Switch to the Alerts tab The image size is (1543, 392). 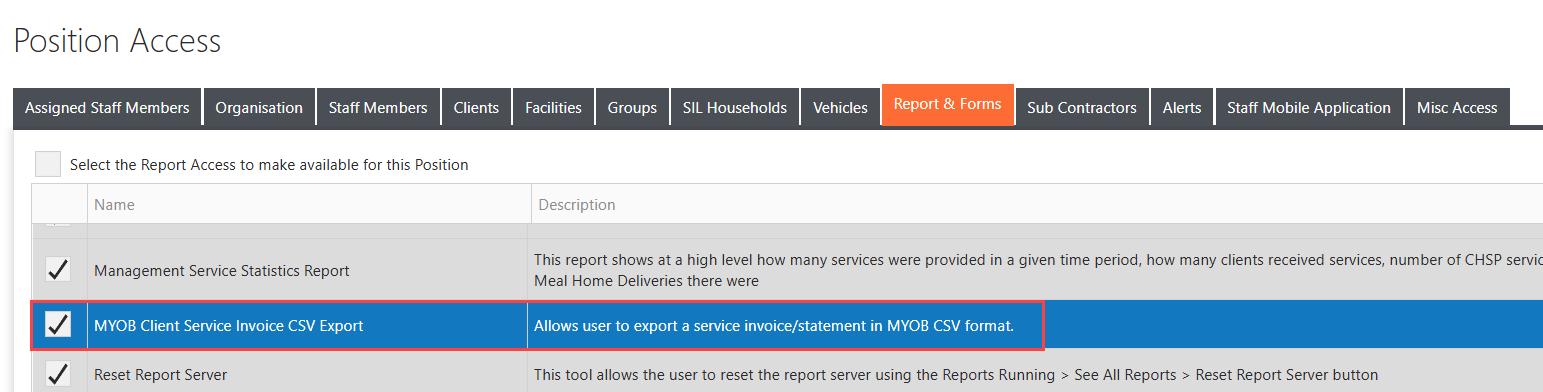click(1182, 108)
